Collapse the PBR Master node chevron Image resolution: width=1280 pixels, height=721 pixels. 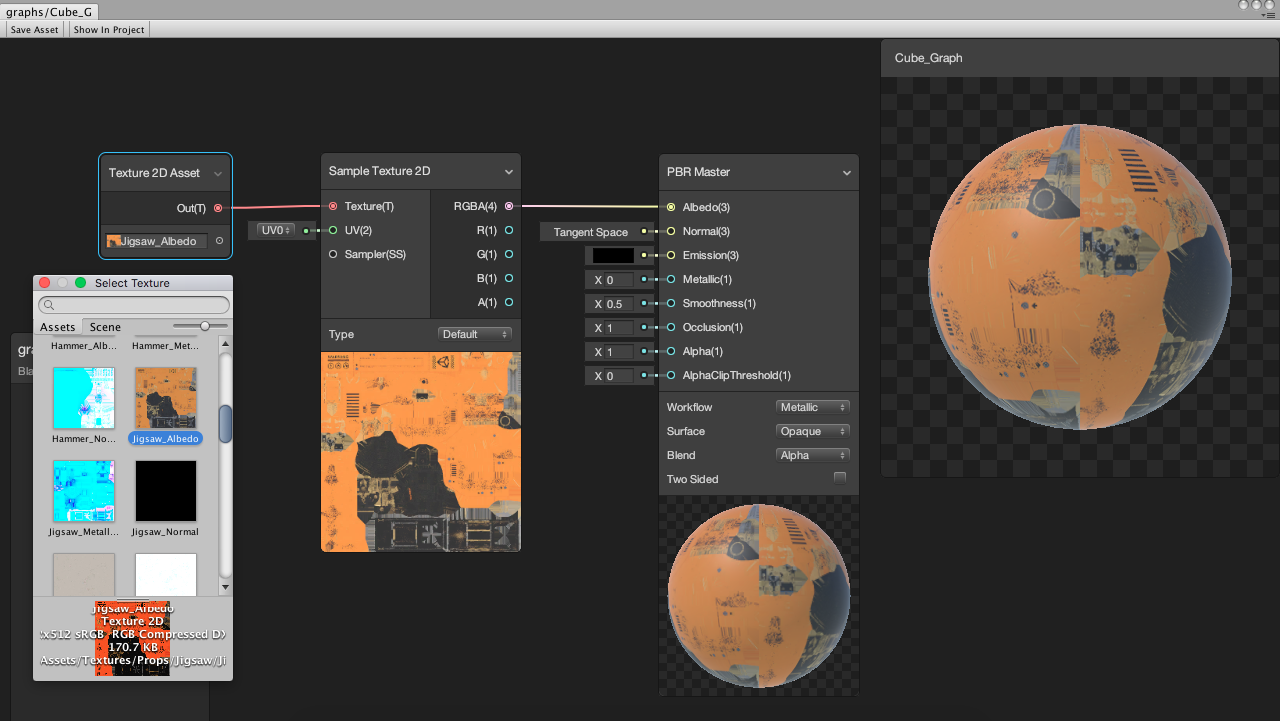click(847, 173)
